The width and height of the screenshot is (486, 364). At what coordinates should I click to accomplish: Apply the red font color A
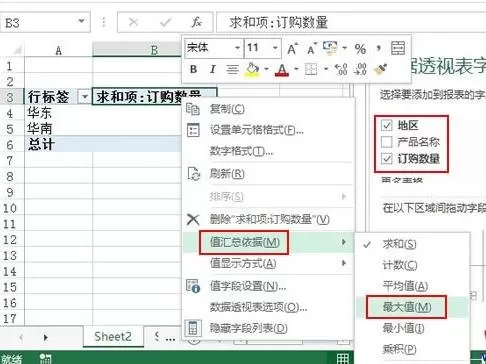tap(282, 70)
